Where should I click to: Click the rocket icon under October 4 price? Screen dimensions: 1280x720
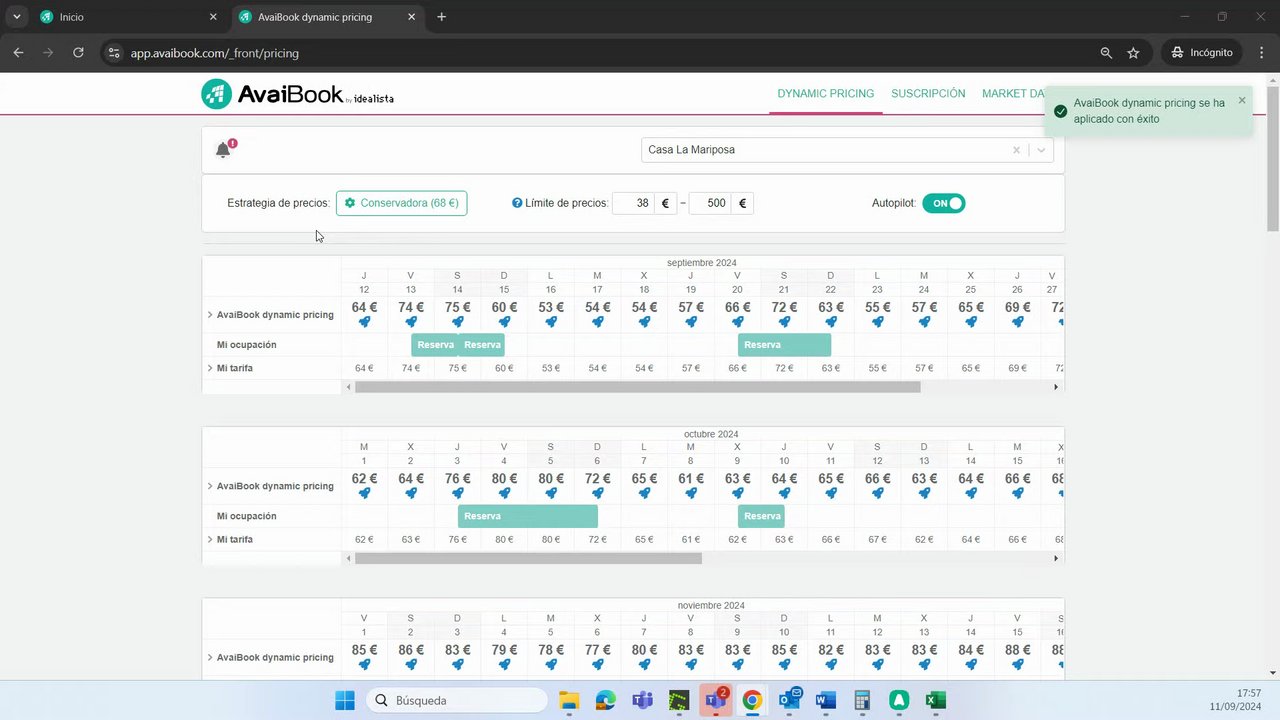pyautogui.click(x=504, y=493)
